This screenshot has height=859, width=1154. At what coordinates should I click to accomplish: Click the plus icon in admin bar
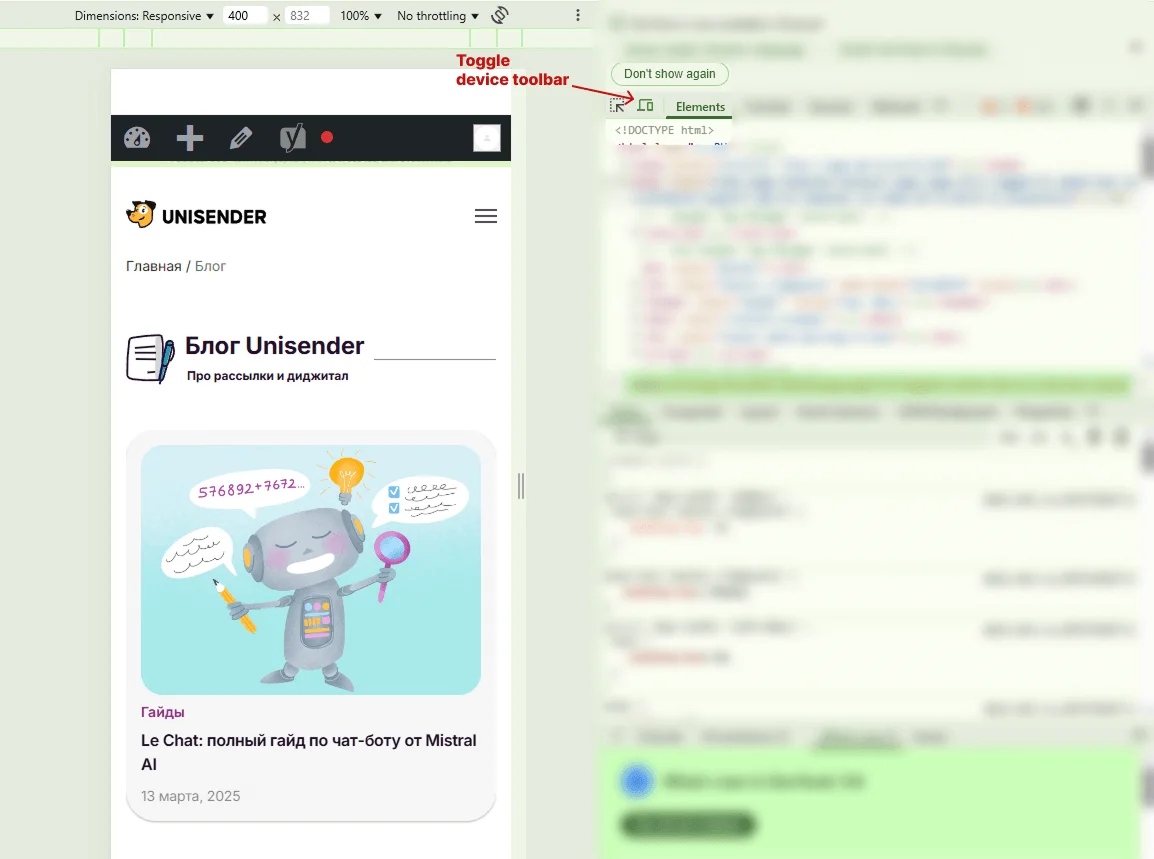[190, 138]
